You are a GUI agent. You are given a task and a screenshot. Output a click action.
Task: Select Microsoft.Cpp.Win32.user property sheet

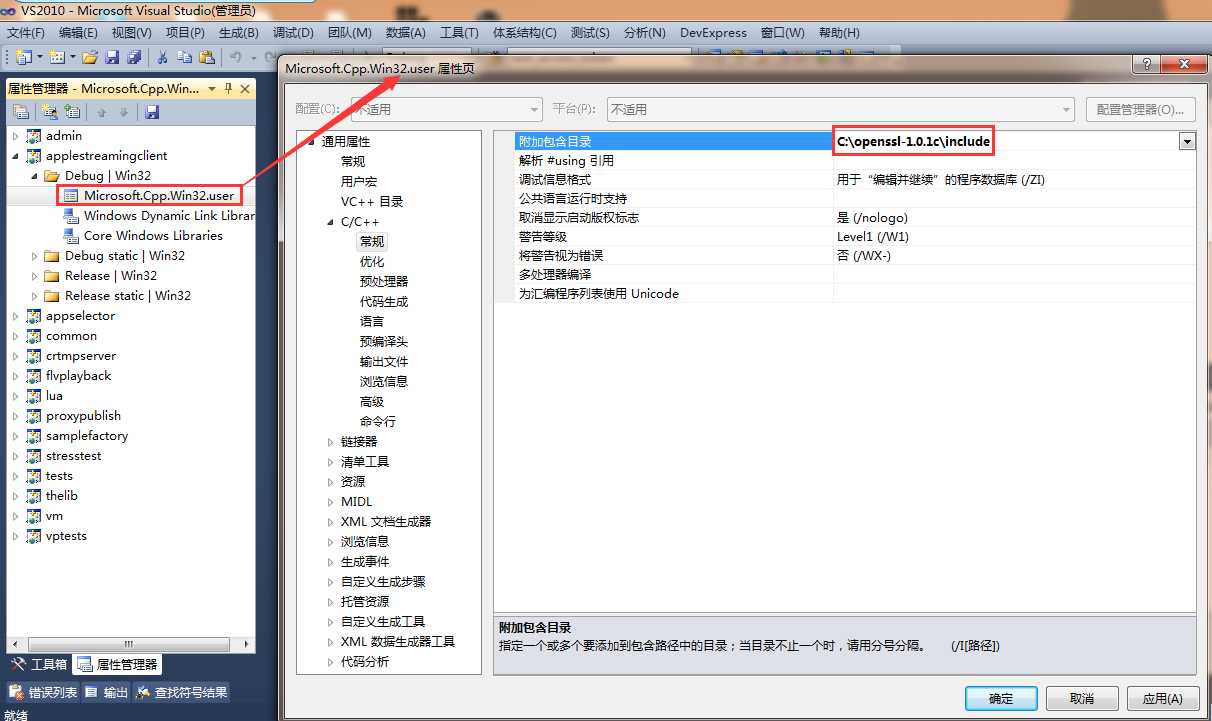tap(158, 196)
